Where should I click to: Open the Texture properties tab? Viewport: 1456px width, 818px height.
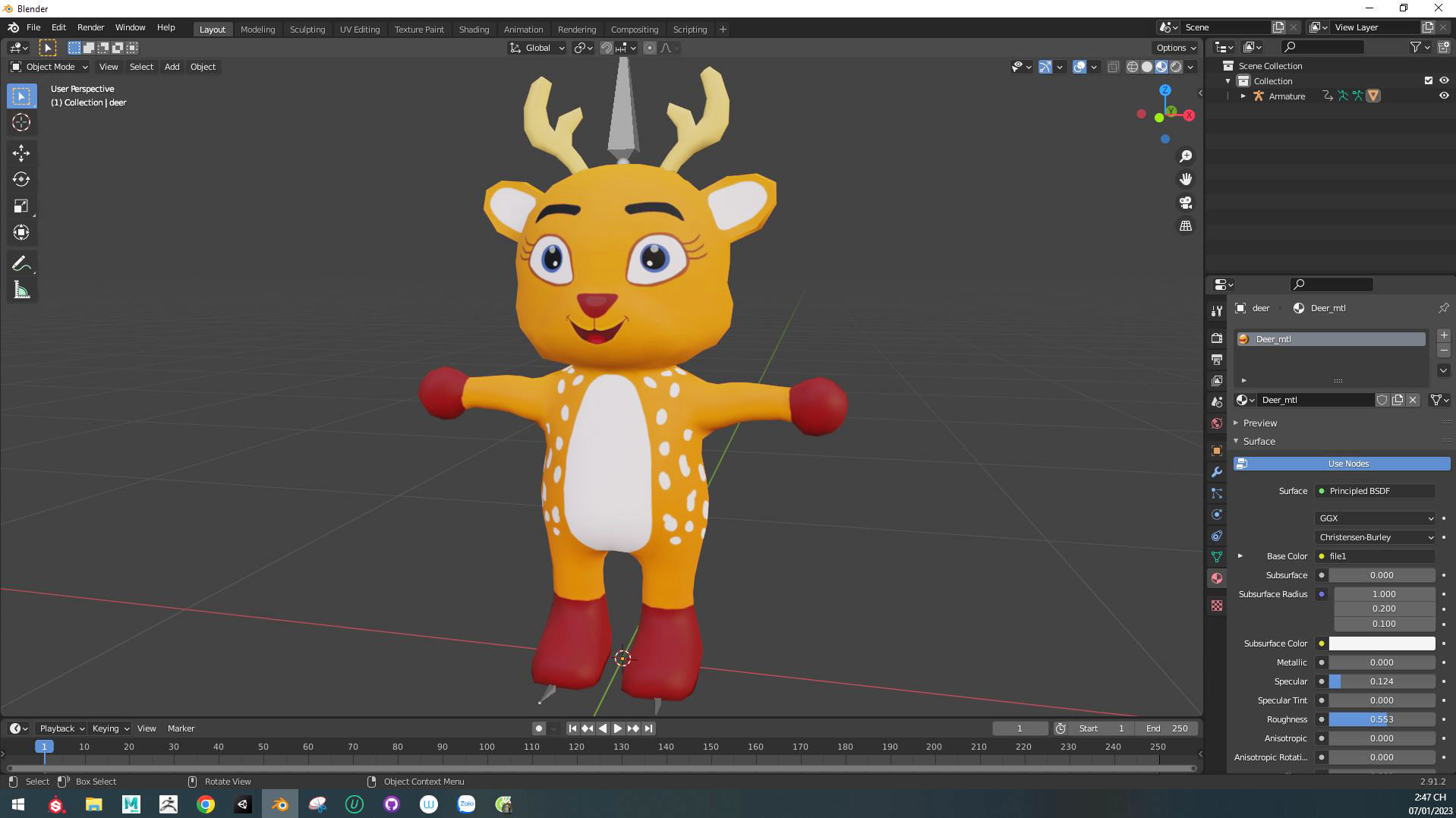[1217, 606]
